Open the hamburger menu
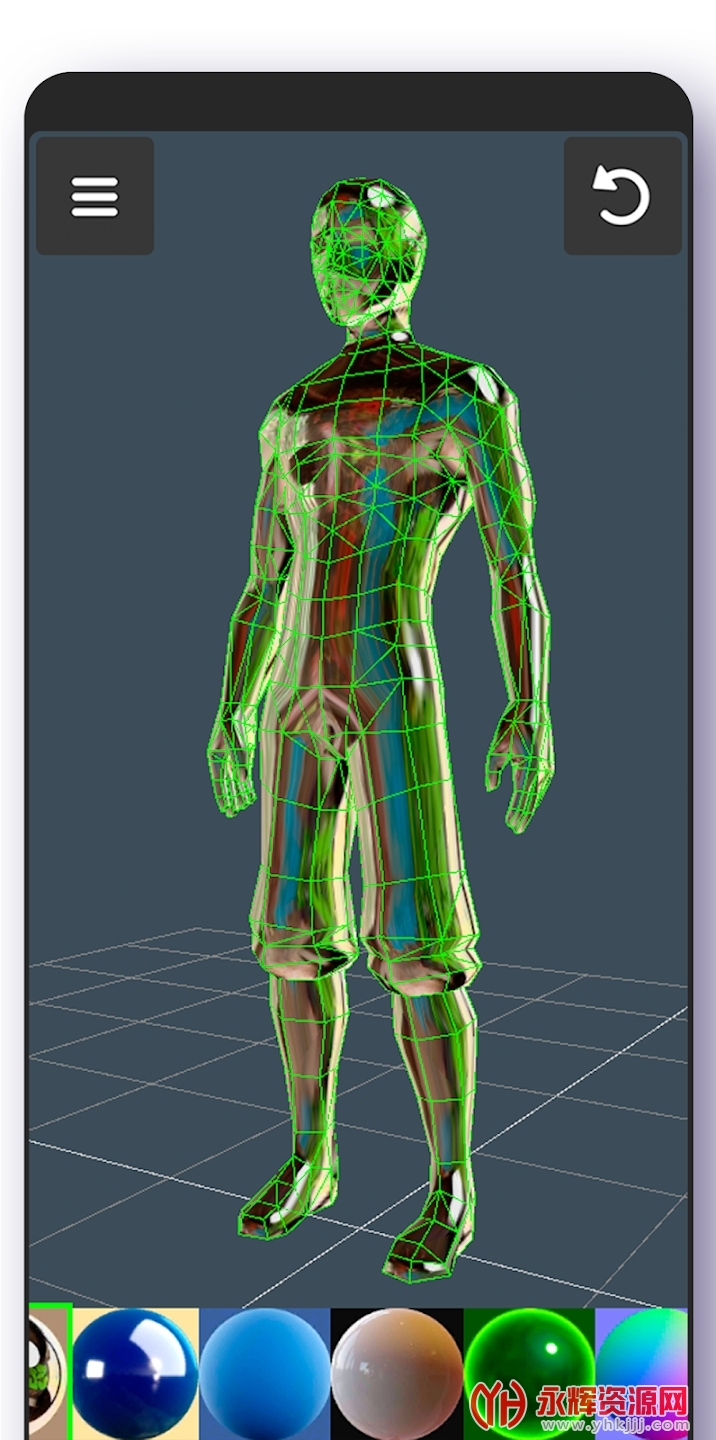The width and height of the screenshot is (716, 1440). click(95, 196)
